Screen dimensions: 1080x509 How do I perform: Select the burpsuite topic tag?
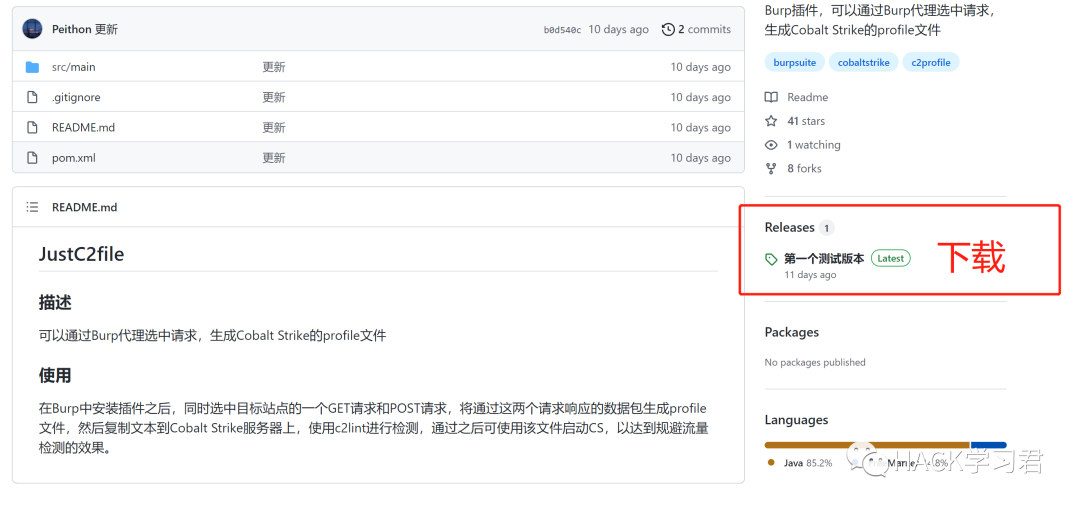795,63
